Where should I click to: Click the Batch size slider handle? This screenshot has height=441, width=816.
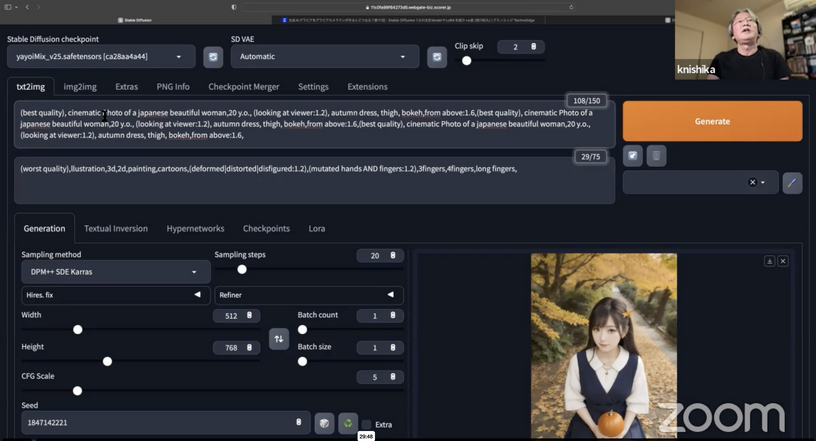point(302,361)
